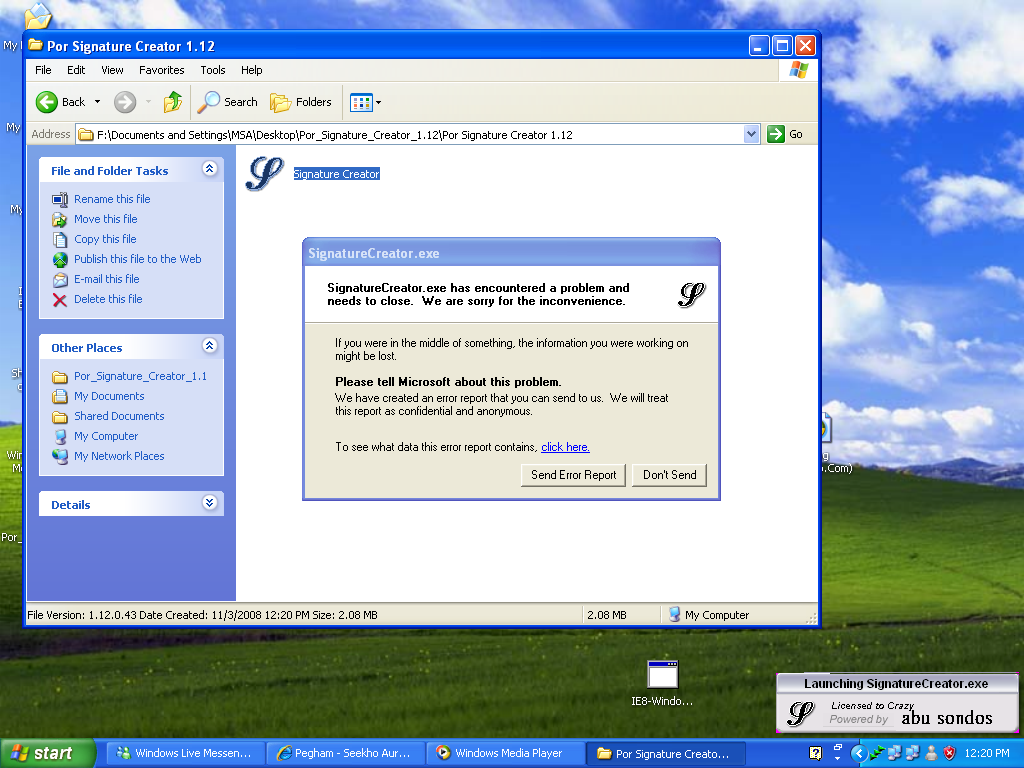1024x768 pixels.
Task: Switch to the Pegham - Seekho taskbar button
Action: pyautogui.click(x=345, y=754)
